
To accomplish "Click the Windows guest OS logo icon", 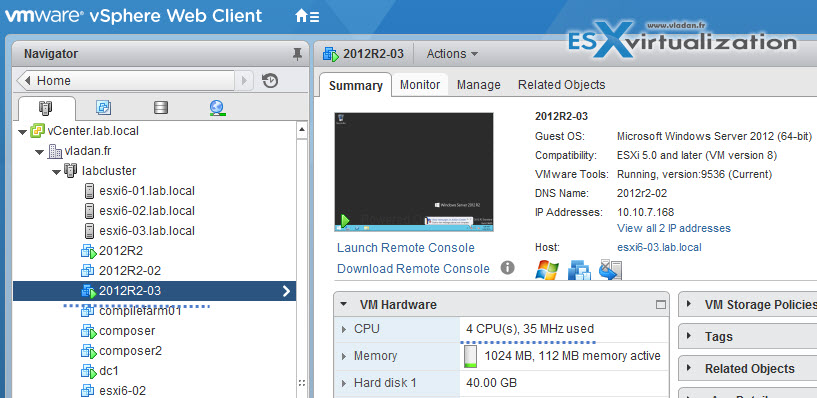I will (547, 270).
